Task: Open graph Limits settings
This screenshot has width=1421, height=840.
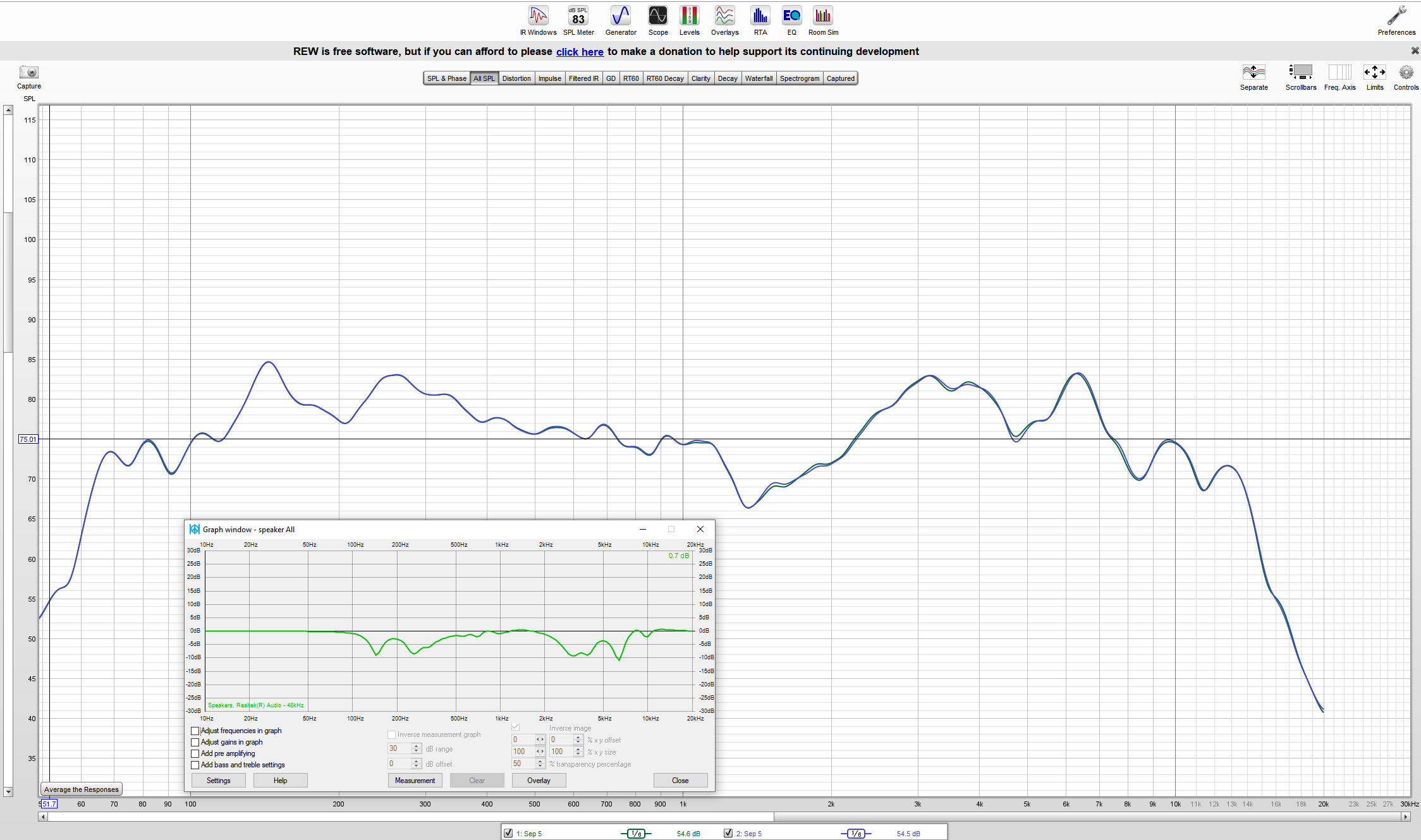Action: [1375, 77]
